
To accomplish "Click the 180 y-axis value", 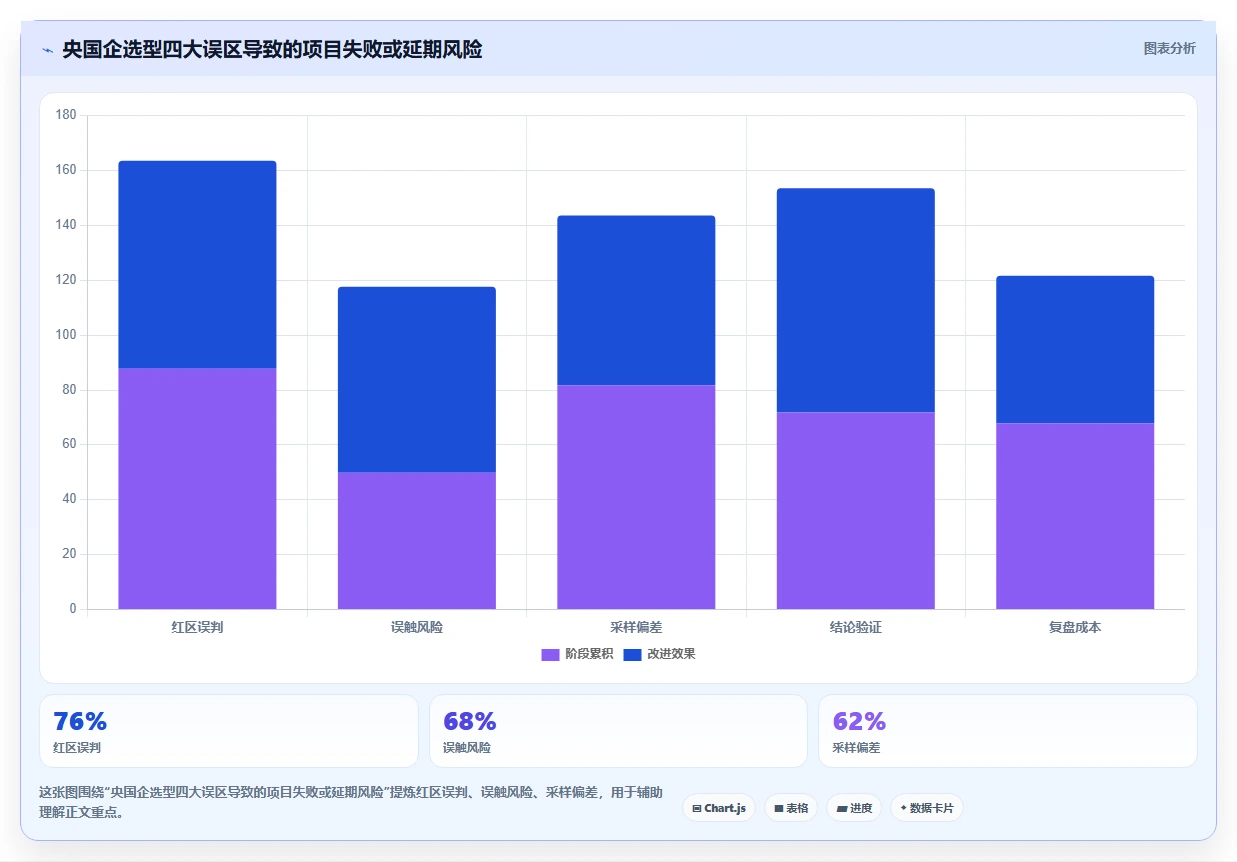I will pyautogui.click(x=66, y=116).
